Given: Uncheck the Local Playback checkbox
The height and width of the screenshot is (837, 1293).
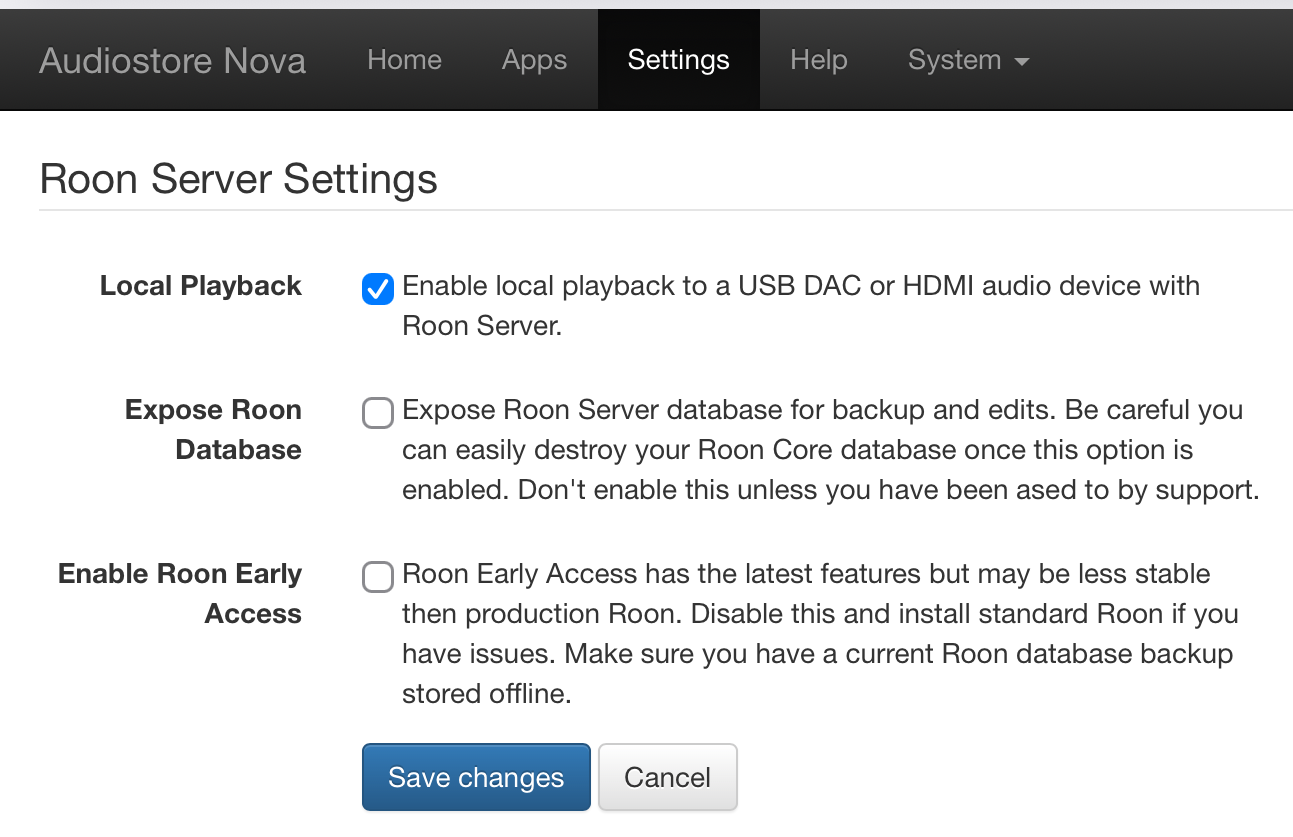Looking at the screenshot, I should (x=377, y=289).
